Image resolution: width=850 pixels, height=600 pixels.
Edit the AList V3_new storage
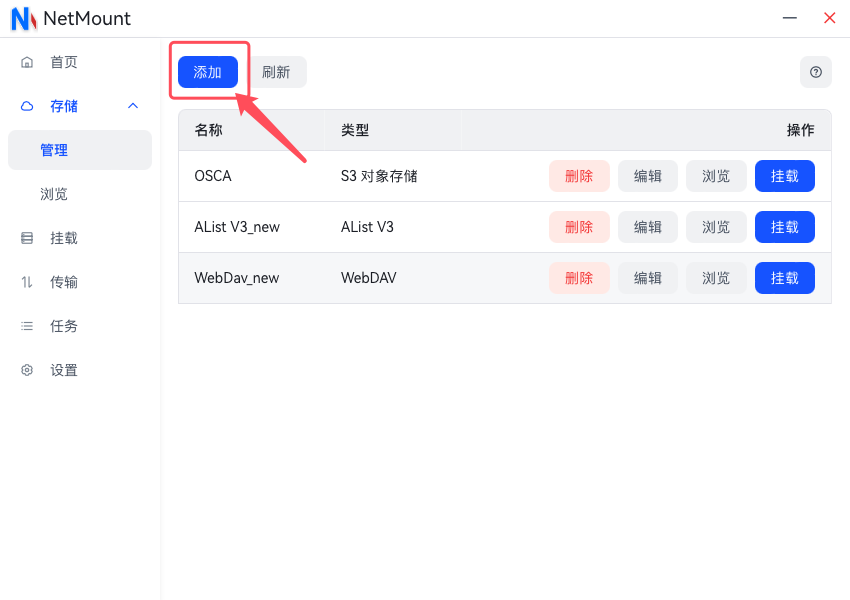pos(648,227)
